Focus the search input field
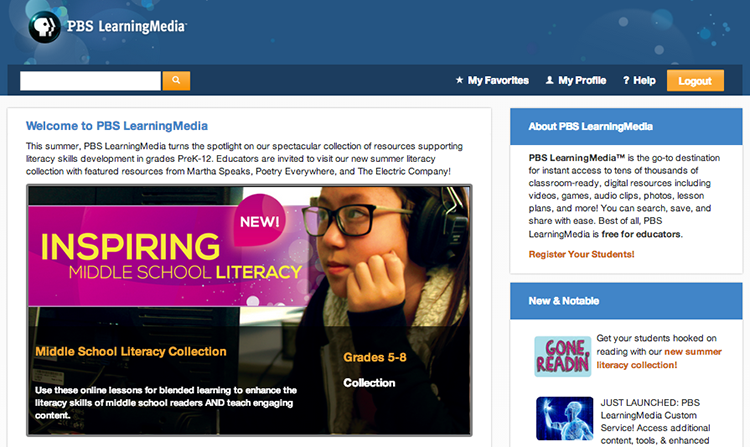 tap(90, 81)
